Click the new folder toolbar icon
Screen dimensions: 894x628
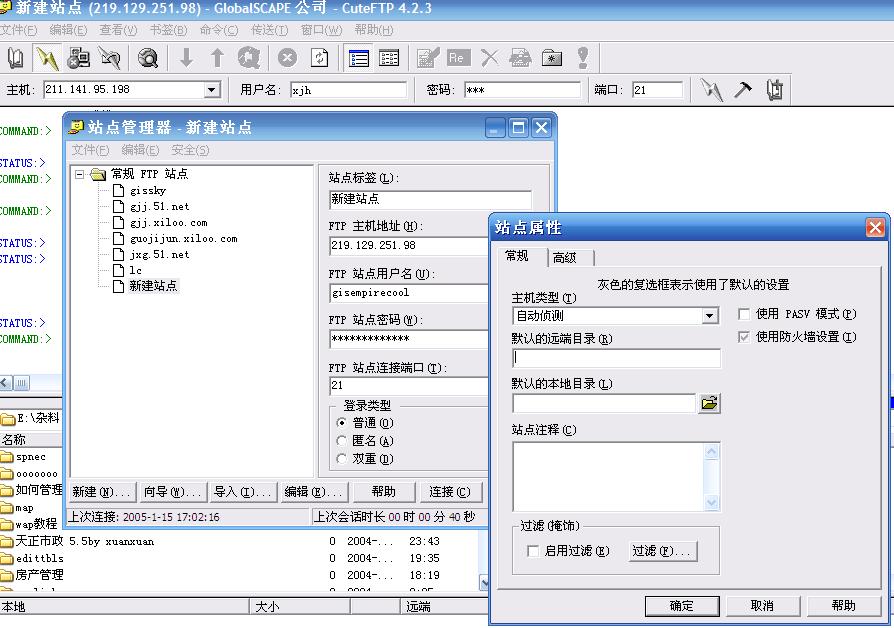[551, 58]
